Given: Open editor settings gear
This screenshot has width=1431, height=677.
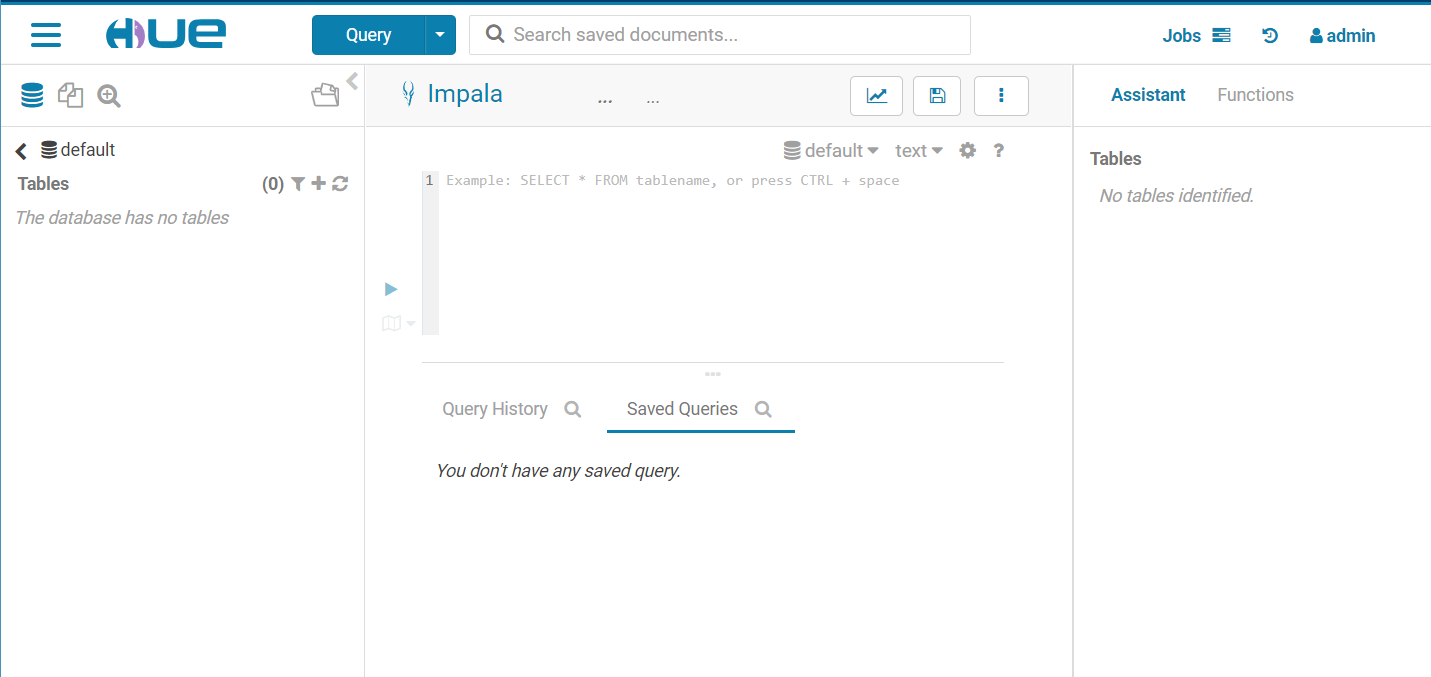Looking at the screenshot, I should 967,151.
